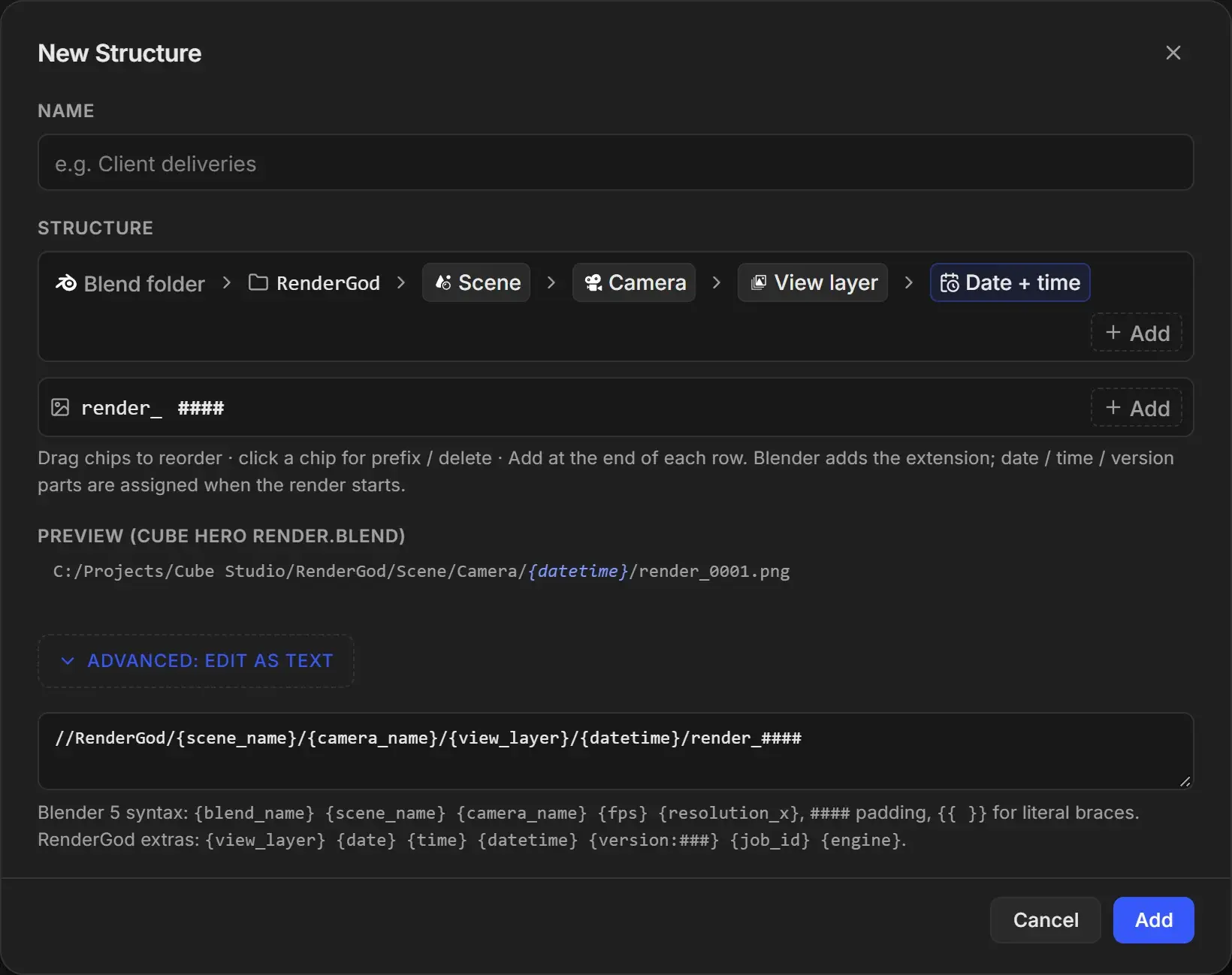The image size is (1232, 975).
Task: Click the chevron beside Advanced: Edit as Text
Action: (x=68, y=660)
